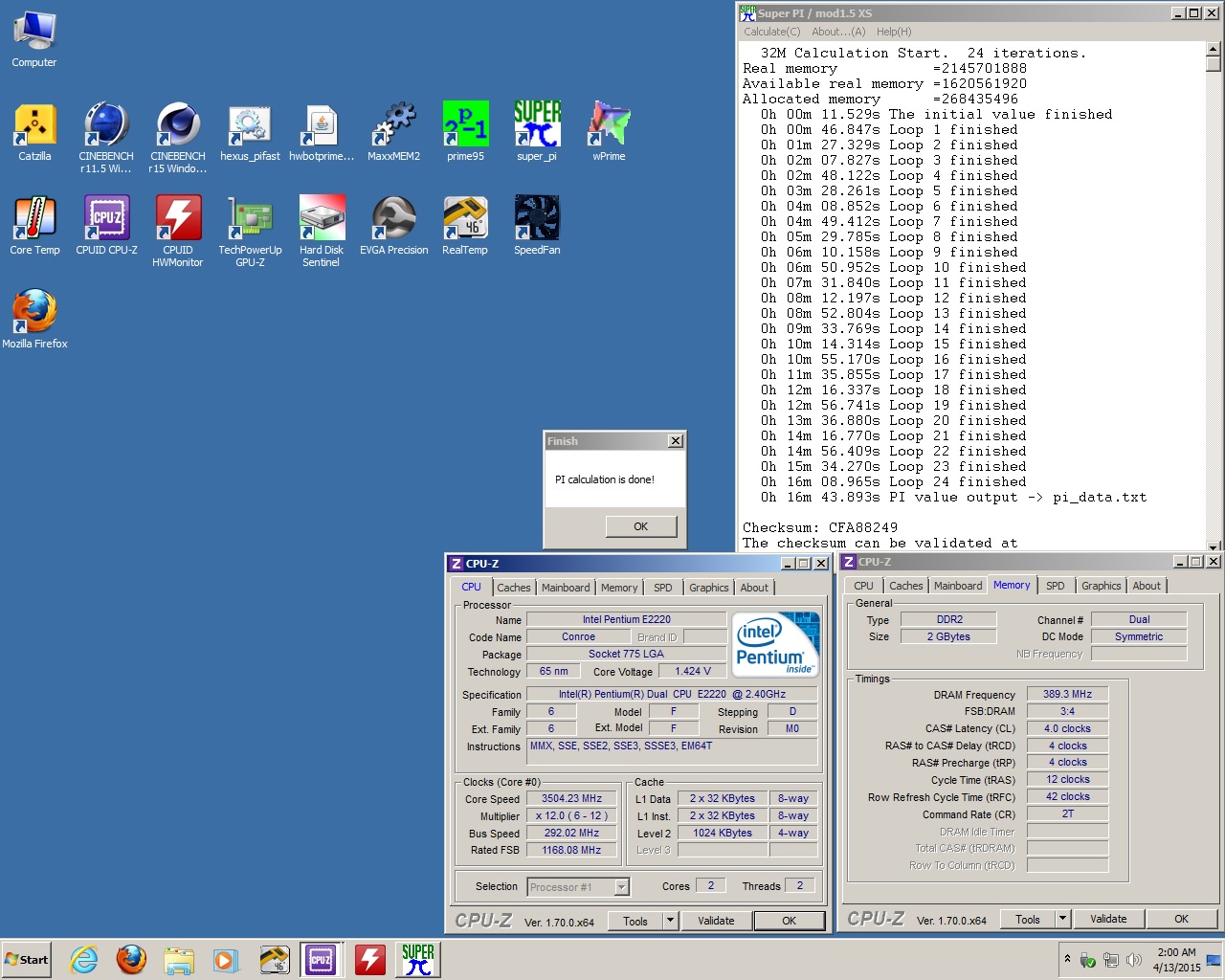Switch to CPU-Z taskbar button

(x=322, y=959)
